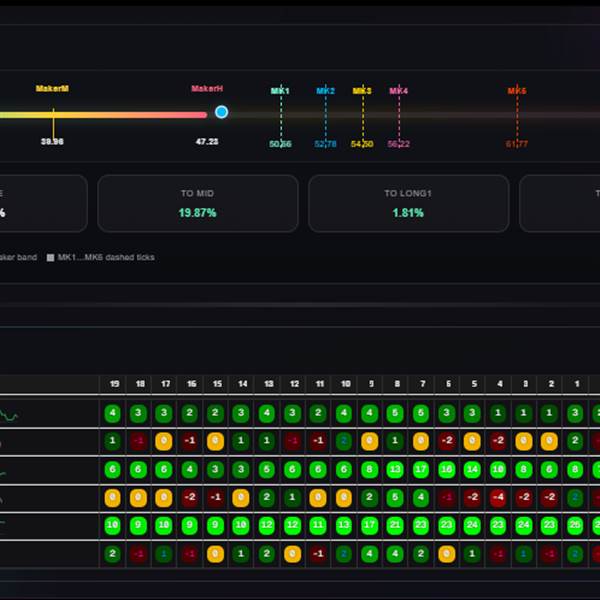This screenshot has height=600, width=600.
Task: Select the MakerH label
Action: (207, 88)
